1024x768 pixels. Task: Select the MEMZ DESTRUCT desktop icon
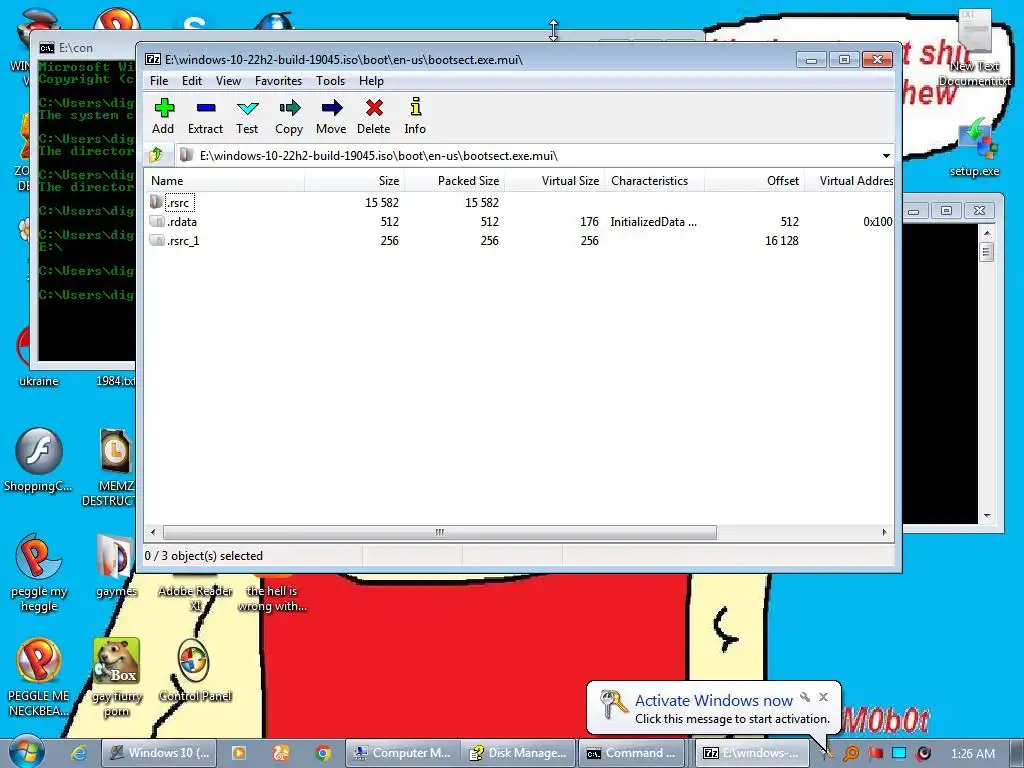[116, 466]
